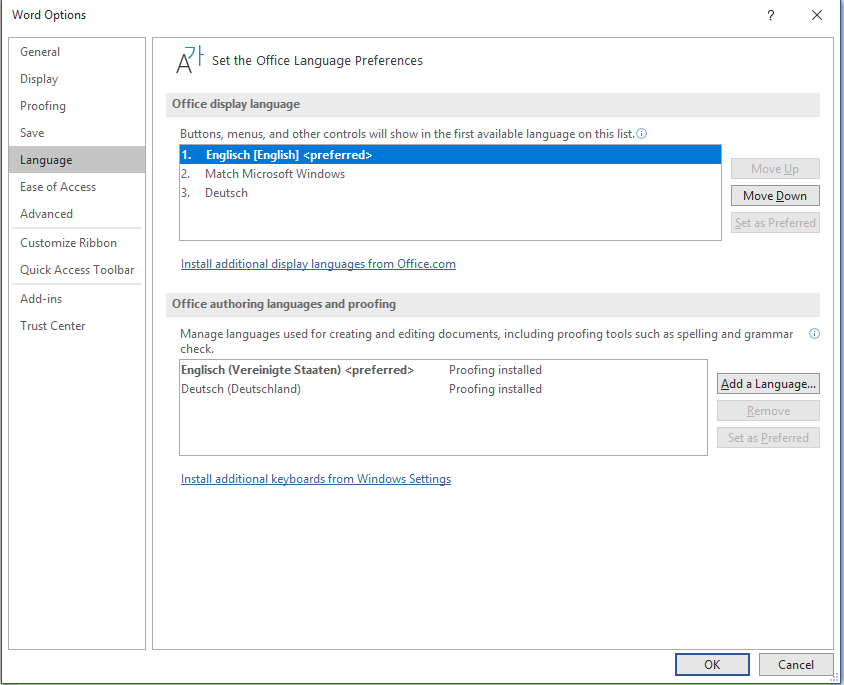
Task: Click the authoring languages info icon
Action: coord(814,334)
